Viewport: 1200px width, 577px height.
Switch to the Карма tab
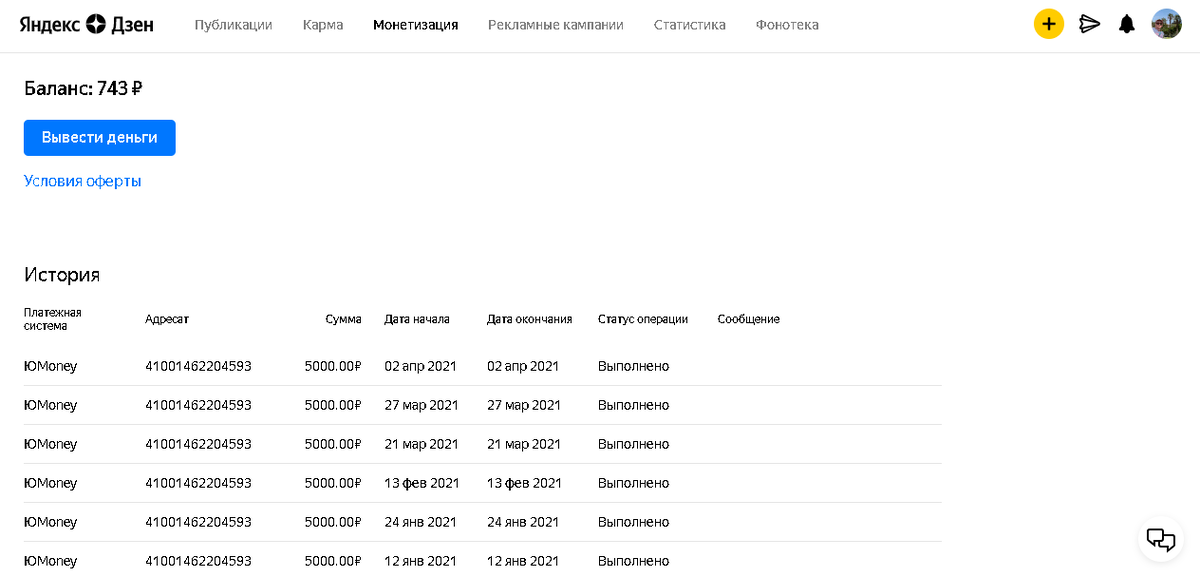323,25
